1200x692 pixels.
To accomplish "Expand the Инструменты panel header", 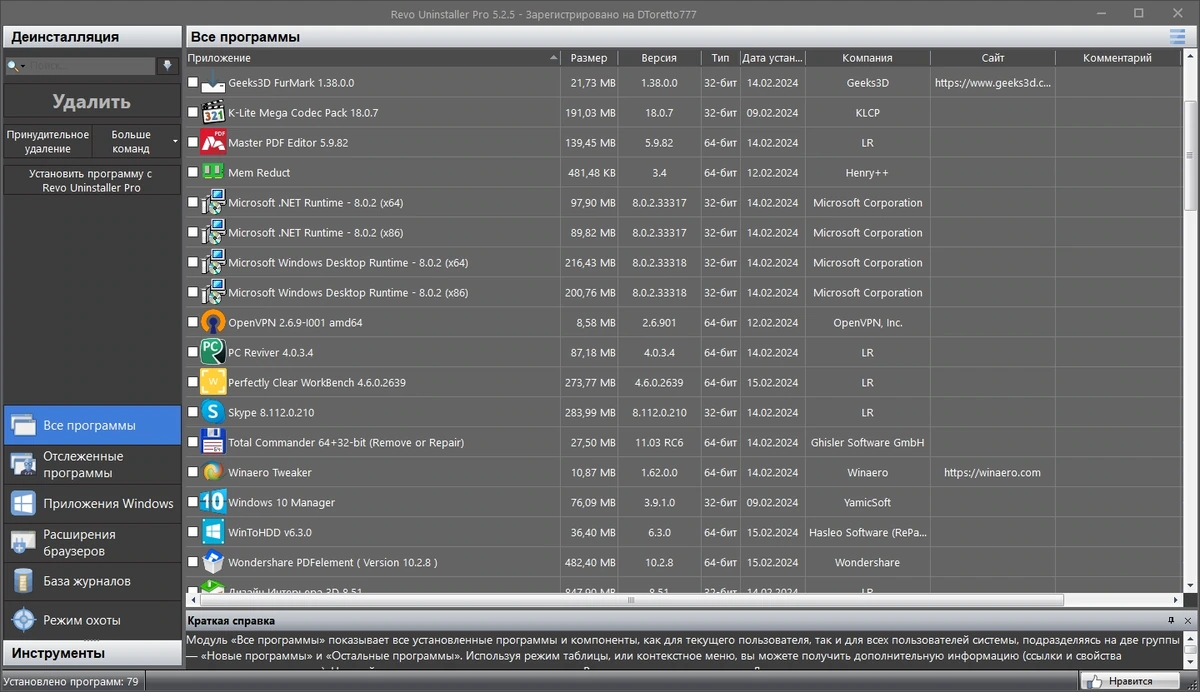I will click(x=92, y=653).
